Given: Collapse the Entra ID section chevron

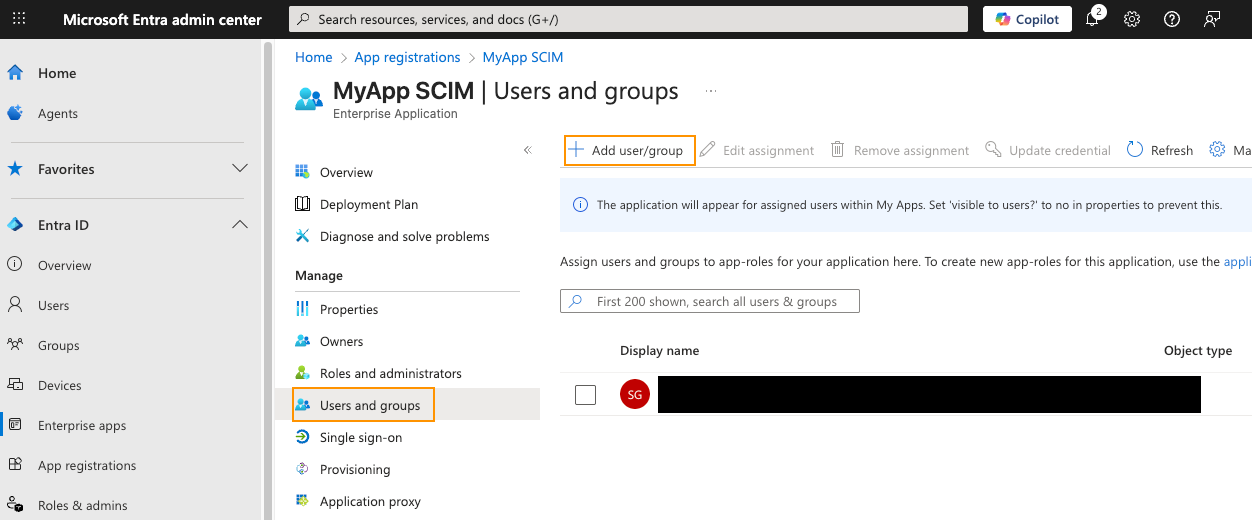Looking at the screenshot, I should pyautogui.click(x=240, y=225).
